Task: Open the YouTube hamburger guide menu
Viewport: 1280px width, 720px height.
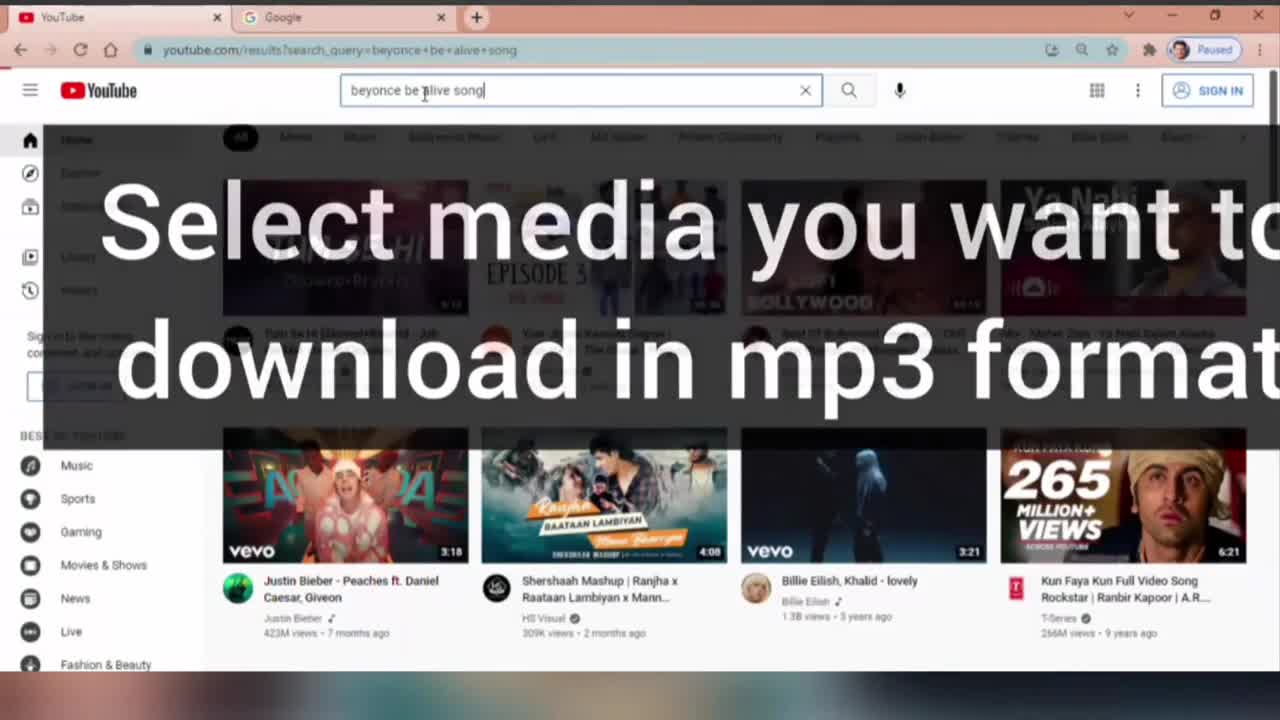Action: click(30, 90)
